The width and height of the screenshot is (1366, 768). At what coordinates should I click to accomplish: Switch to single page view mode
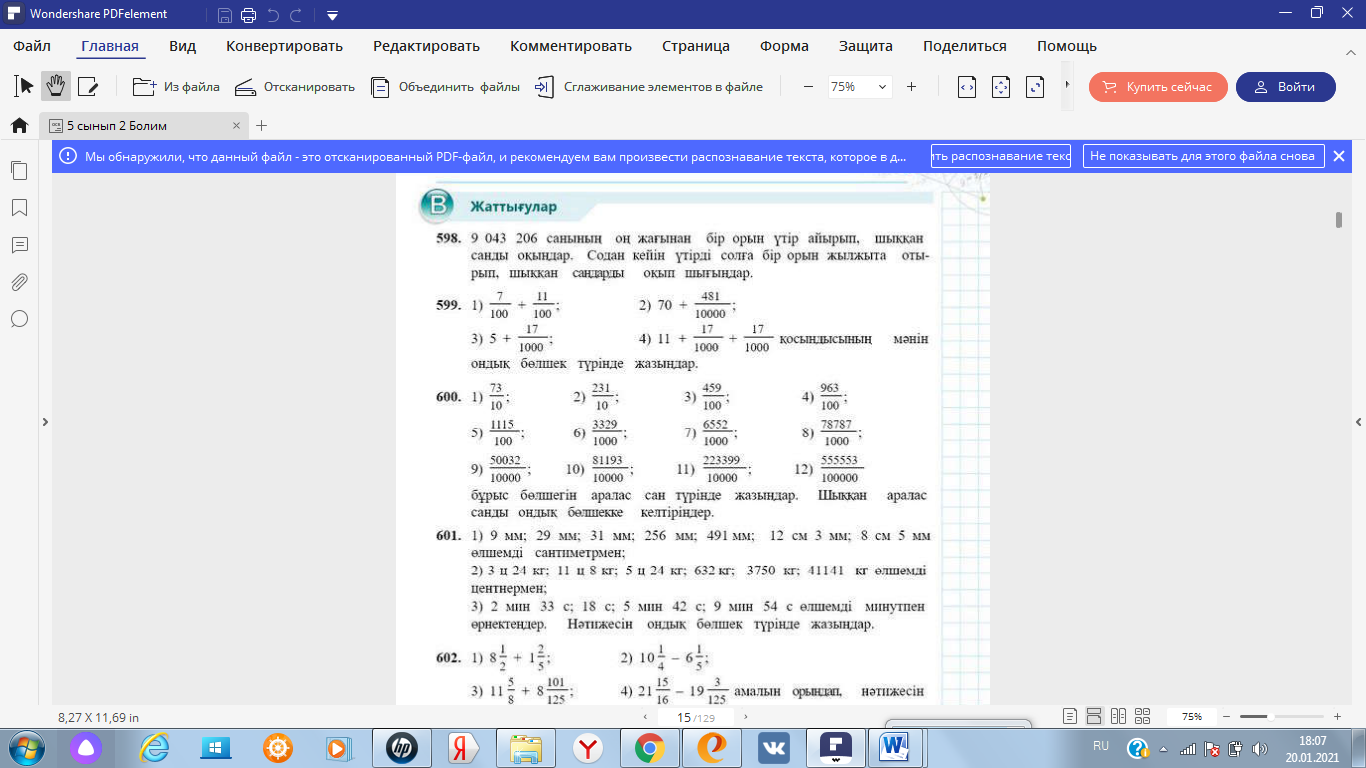[x=1070, y=716]
